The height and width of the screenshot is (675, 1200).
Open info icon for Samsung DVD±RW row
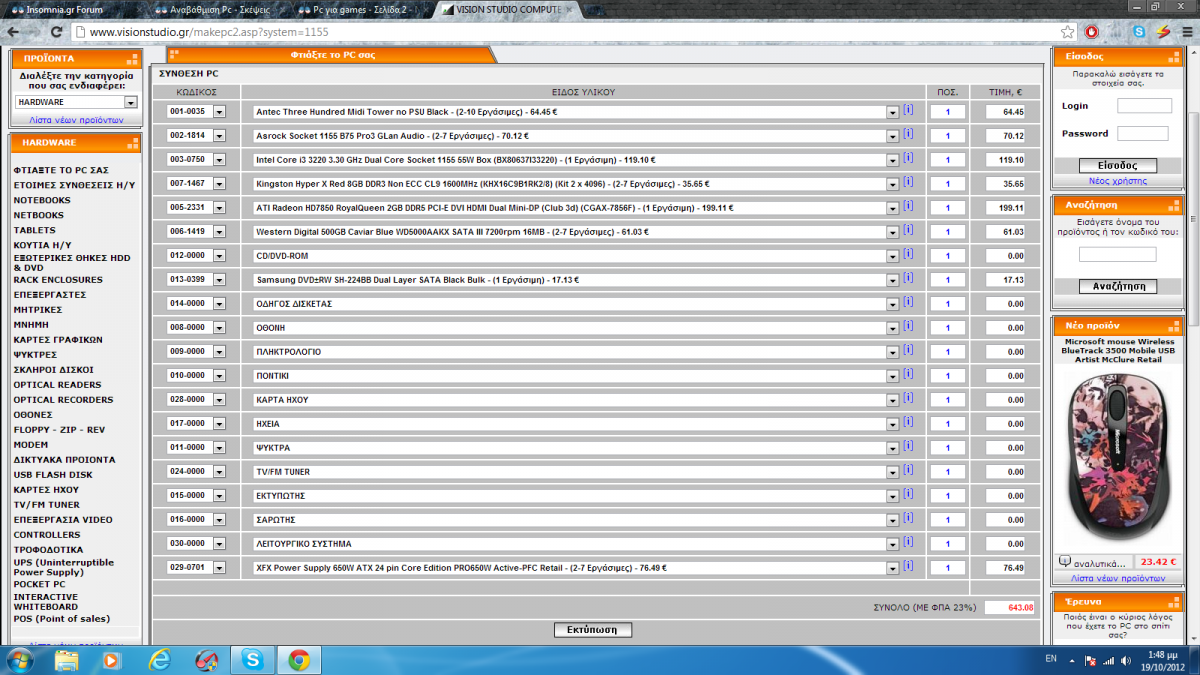pyautogui.click(x=908, y=278)
